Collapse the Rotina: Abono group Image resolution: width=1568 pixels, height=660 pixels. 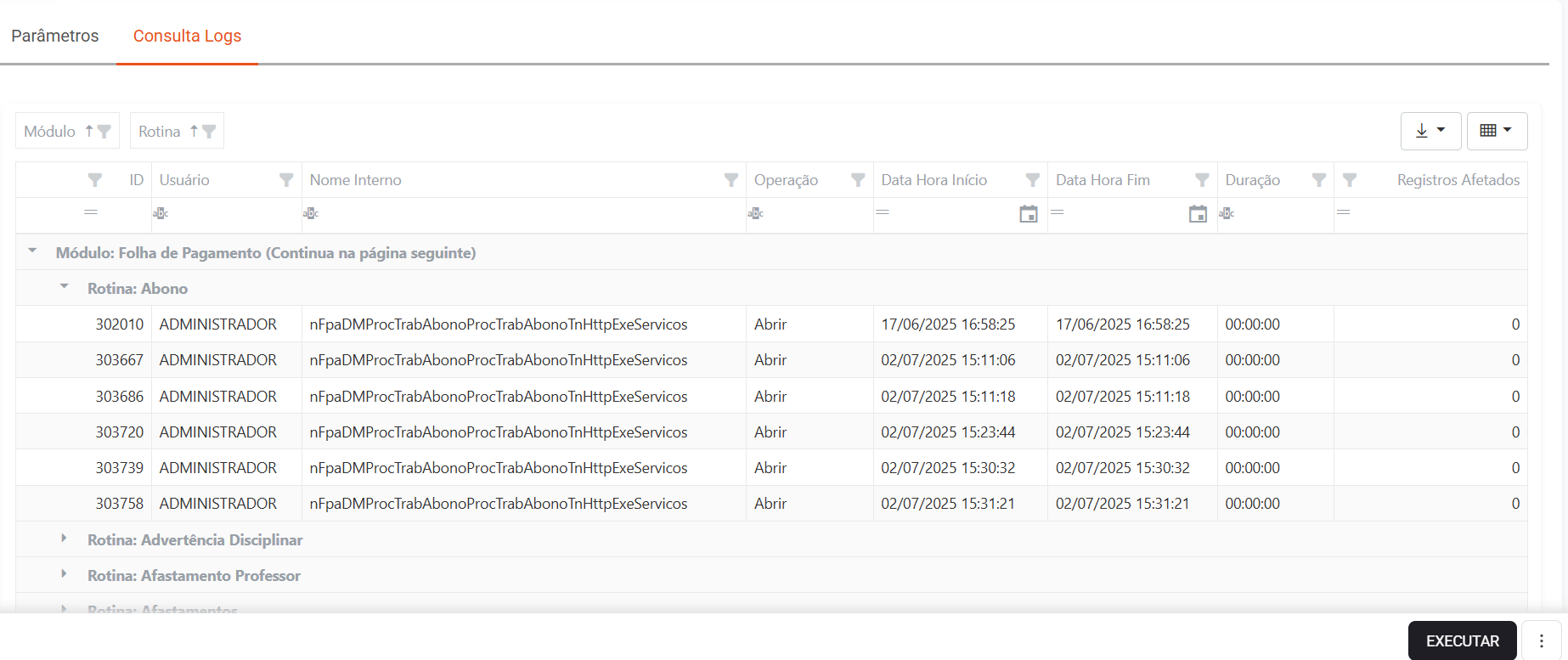click(65, 287)
